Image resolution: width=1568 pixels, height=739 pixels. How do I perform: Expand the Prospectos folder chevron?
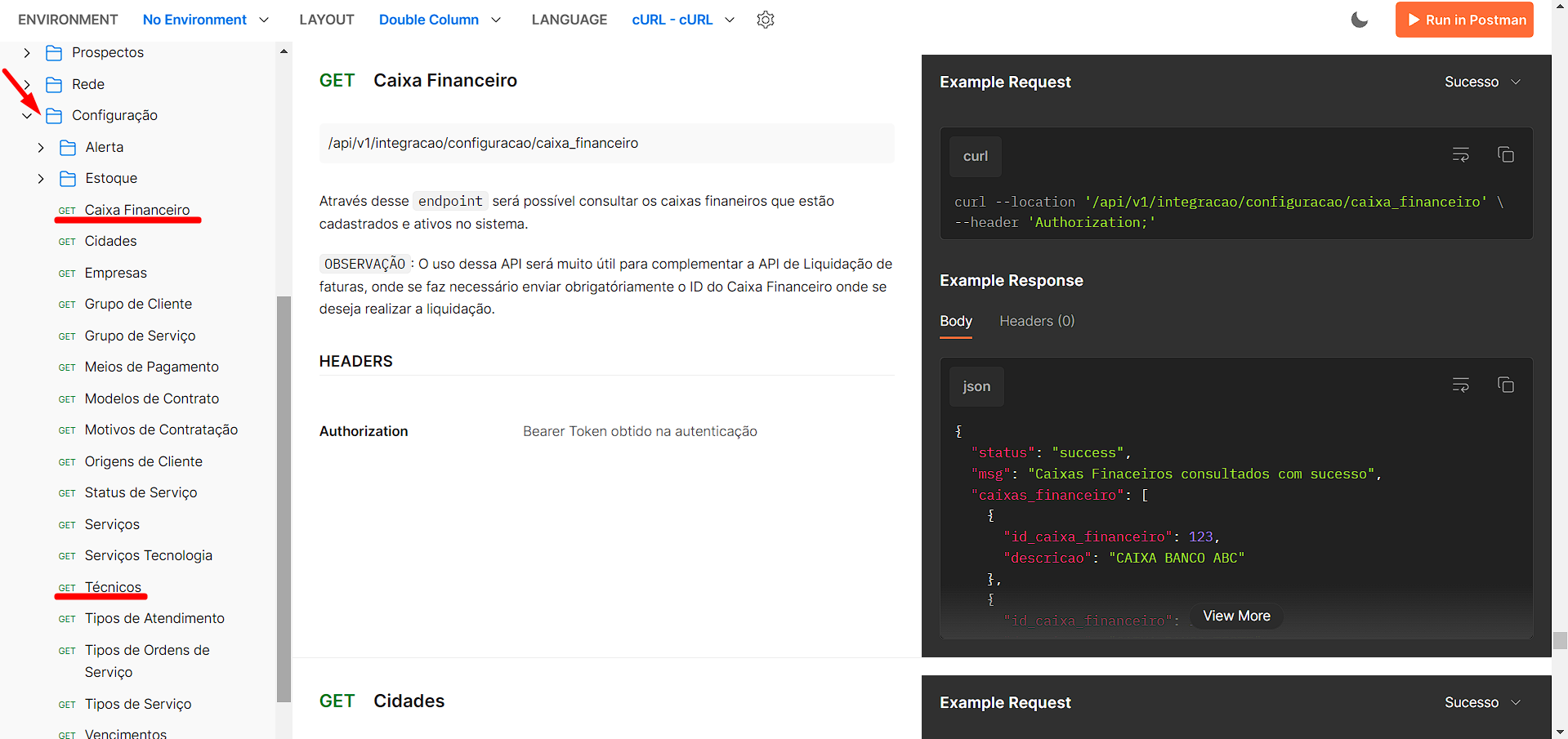click(x=27, y=53)
